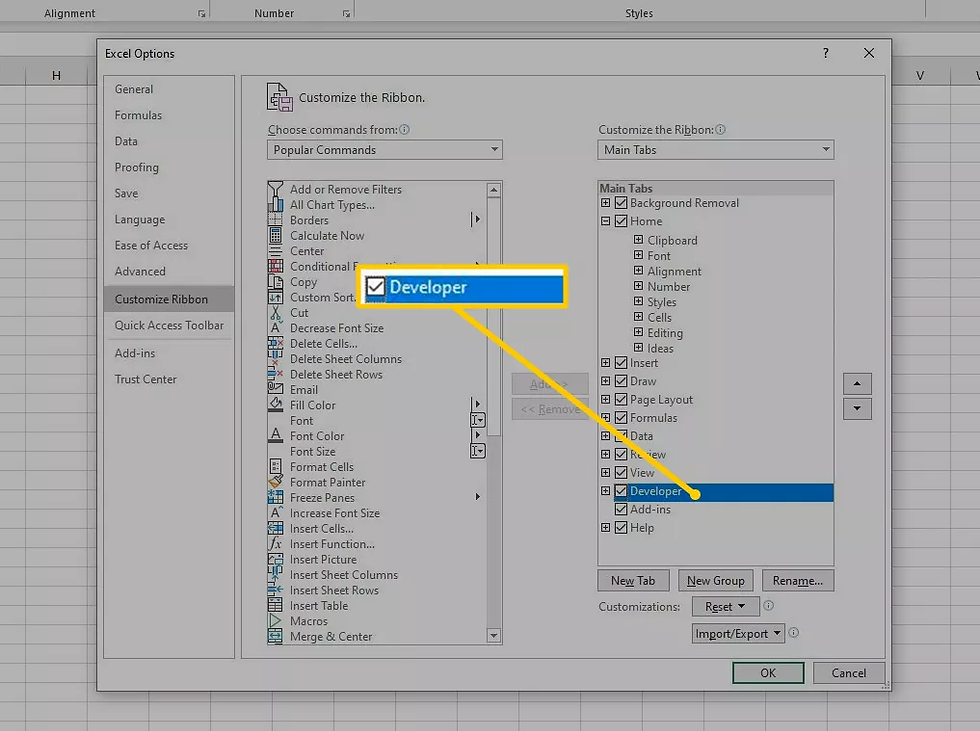Click the Increase Font Size icon
The width and height of the screenshot is (980, 731).
coord(275,513)
